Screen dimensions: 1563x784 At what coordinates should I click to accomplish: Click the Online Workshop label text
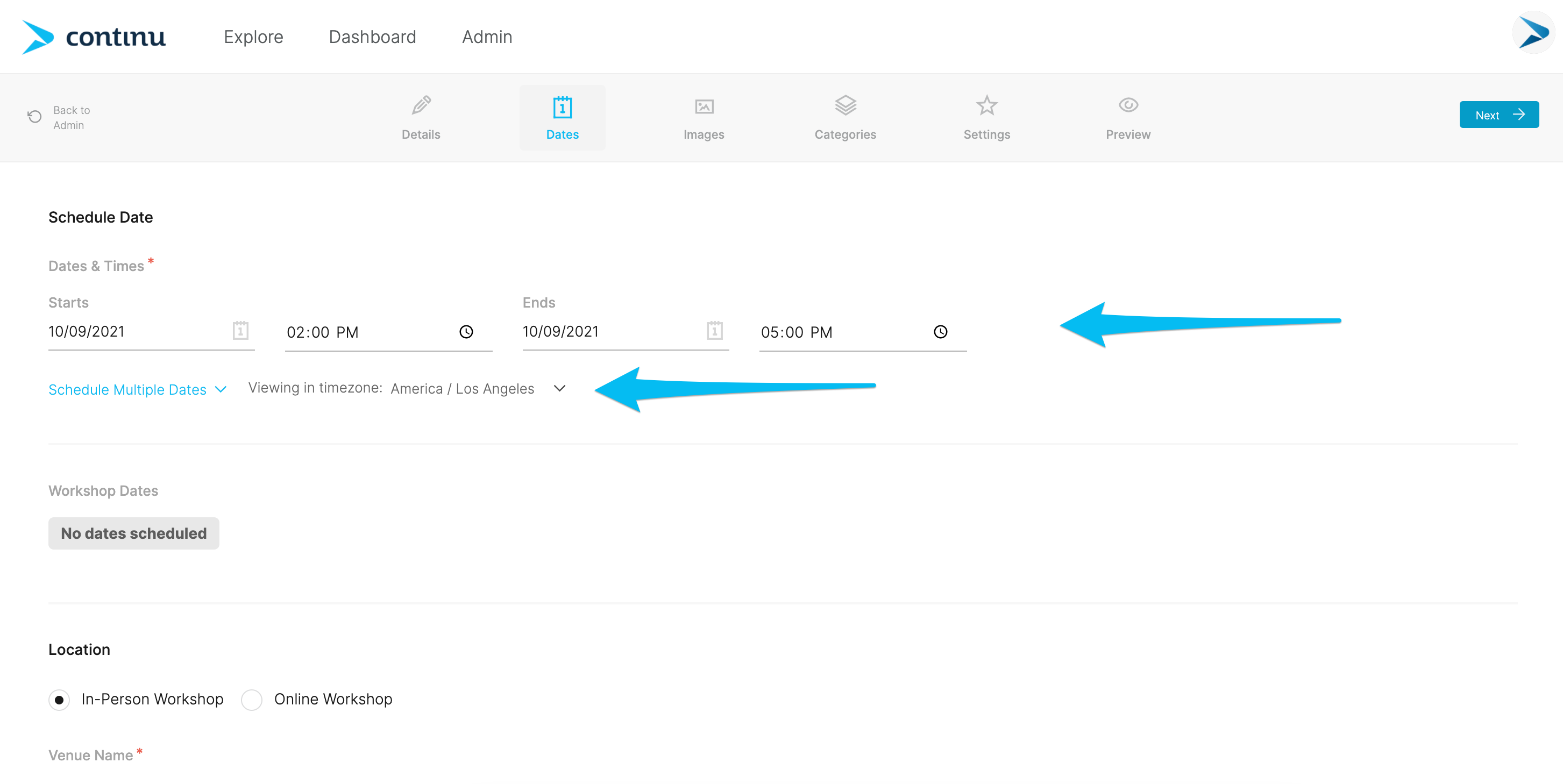[333, 699]
